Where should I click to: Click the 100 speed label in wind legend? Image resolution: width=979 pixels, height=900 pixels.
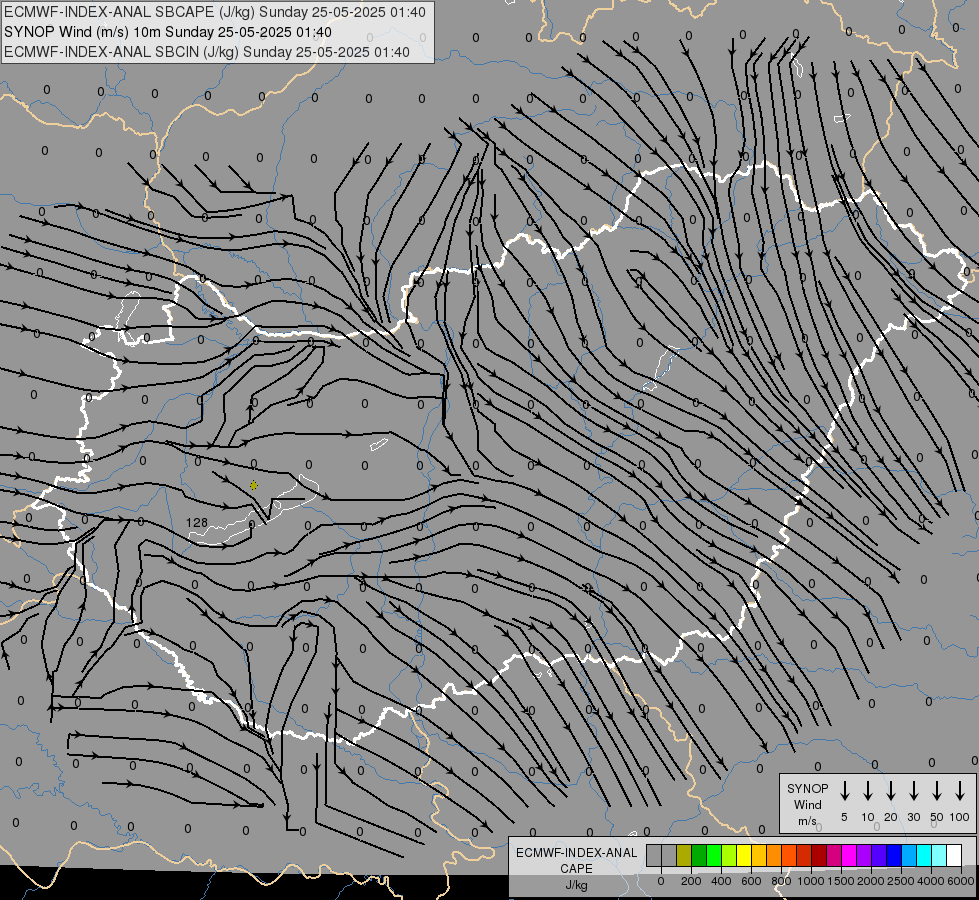coord(960,817)
